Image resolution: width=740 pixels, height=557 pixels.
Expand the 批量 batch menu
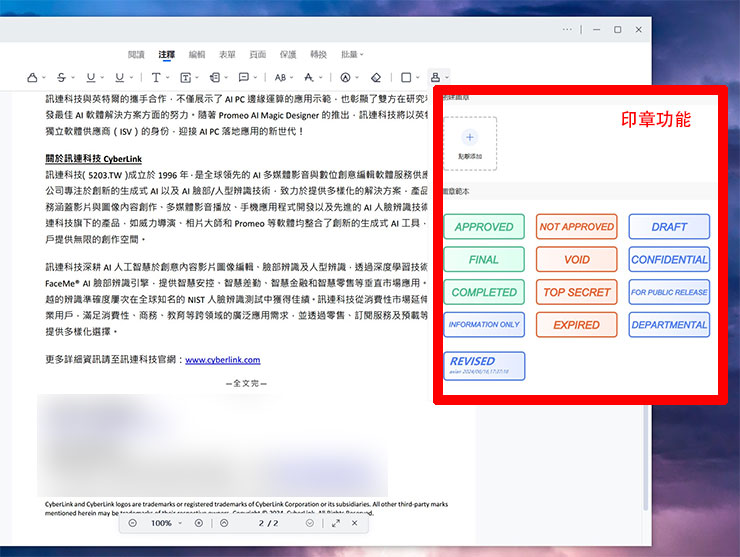click(352, 54)
